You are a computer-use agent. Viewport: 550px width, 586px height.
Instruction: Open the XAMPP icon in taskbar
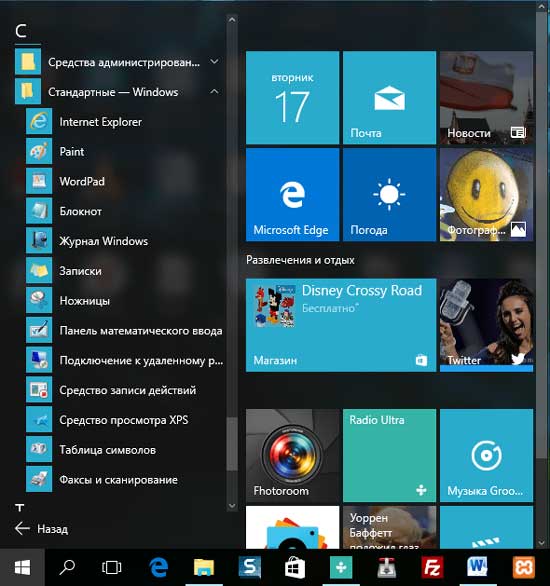tap(523, 567)
